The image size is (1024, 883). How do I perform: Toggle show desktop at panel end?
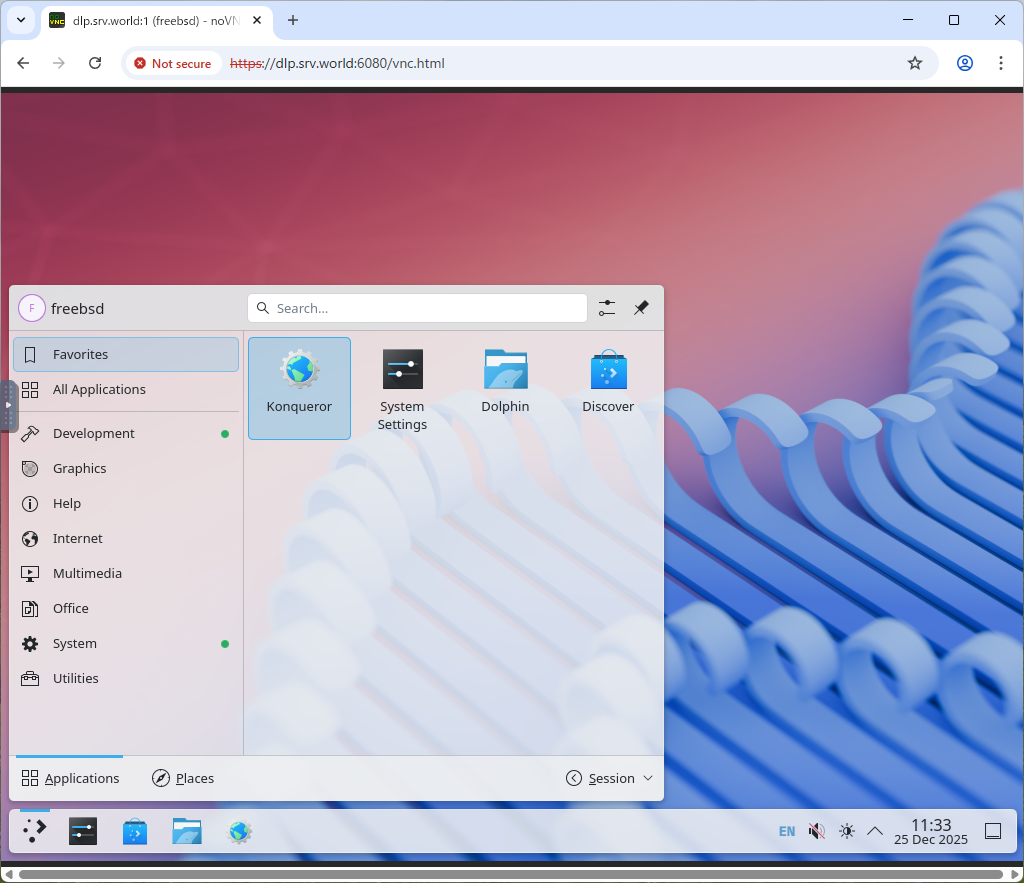point(992,831)
